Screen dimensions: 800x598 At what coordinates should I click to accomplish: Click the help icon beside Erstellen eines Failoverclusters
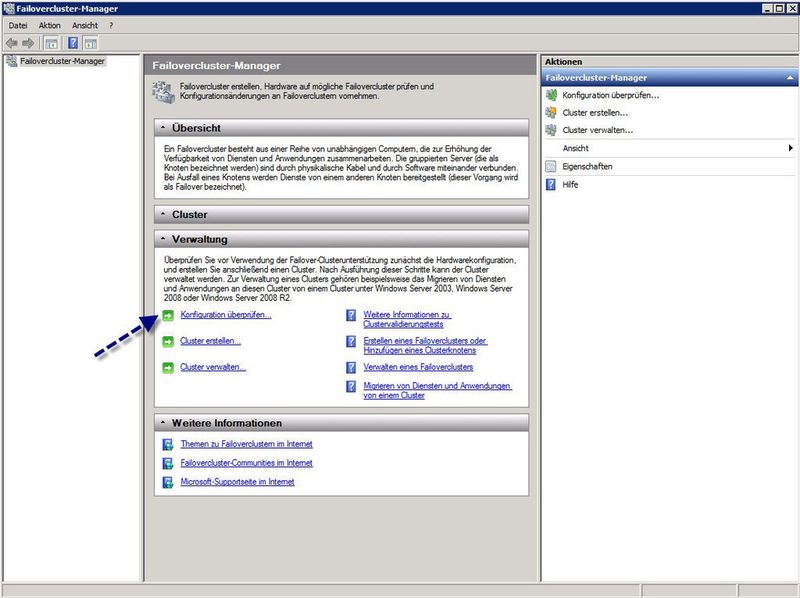pos(351,341)
